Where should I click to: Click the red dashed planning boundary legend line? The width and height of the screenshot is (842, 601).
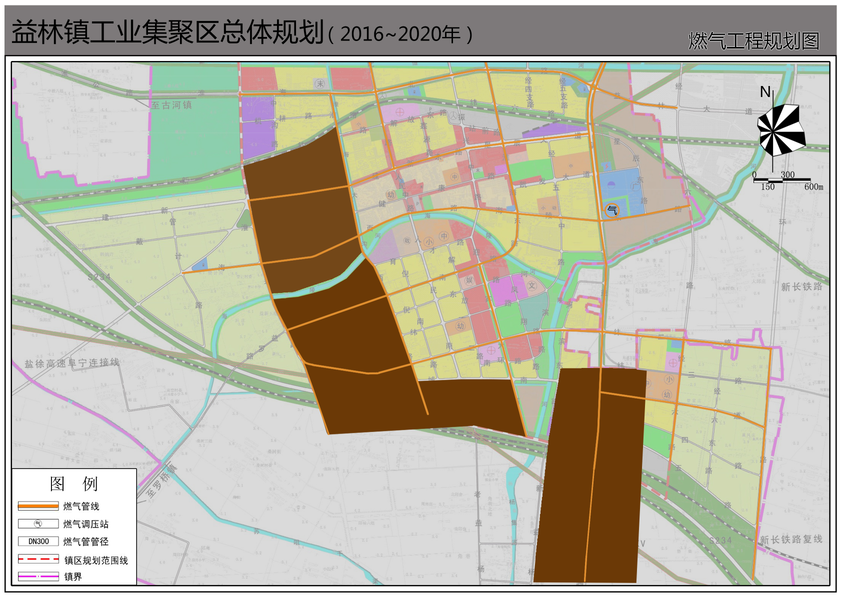(38, 559)
